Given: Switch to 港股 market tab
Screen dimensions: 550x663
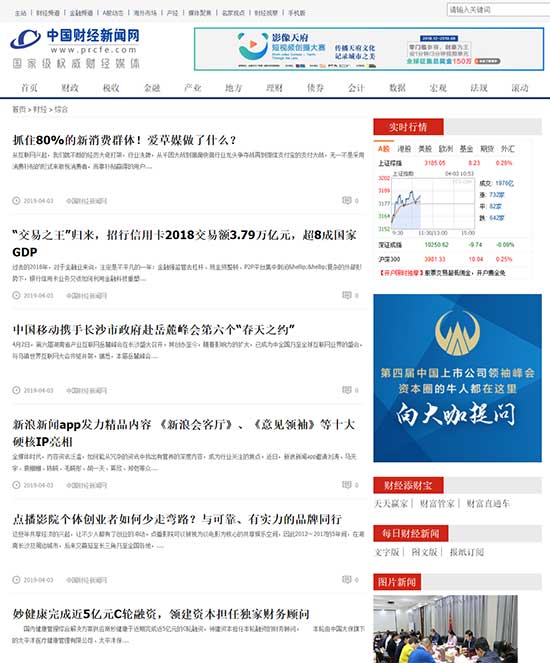Looking at the screenshot, I should point(404,148).
